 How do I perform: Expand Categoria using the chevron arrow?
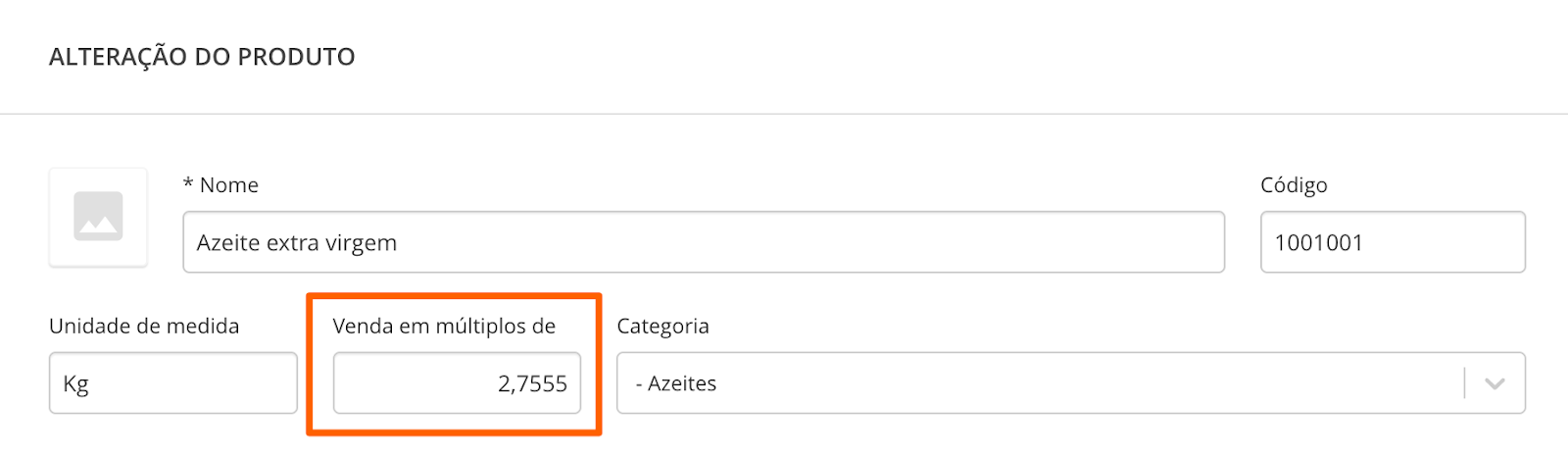tap(1494, 383)
